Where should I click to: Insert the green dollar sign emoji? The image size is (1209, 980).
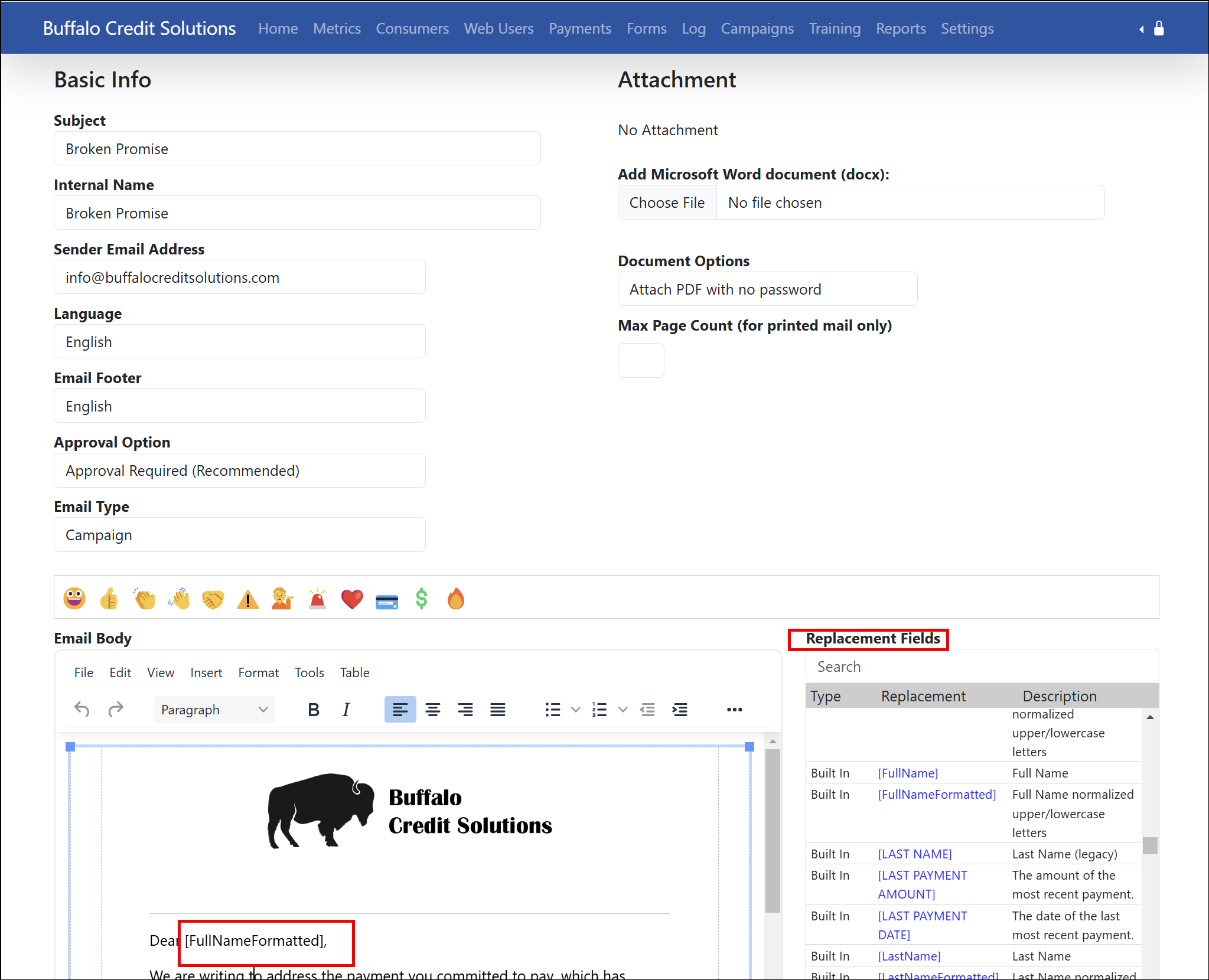pyautogui.click(x=421, y=599)
